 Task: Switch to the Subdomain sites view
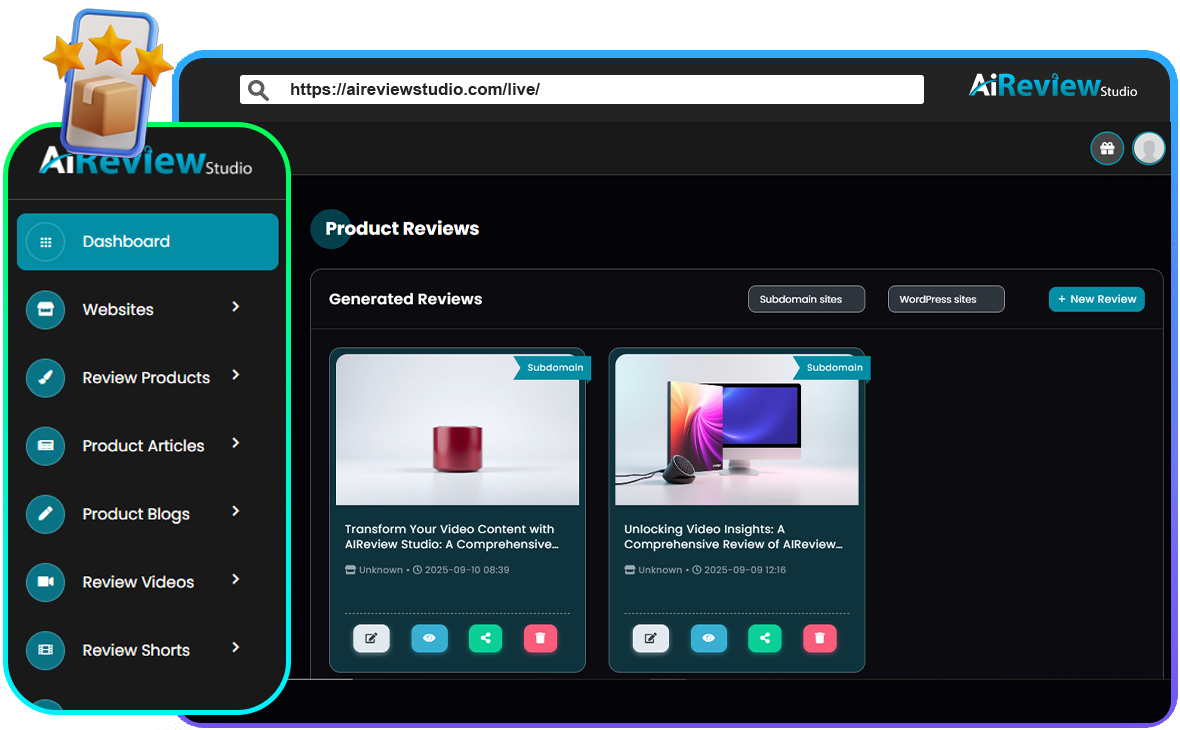click(806, 298)
